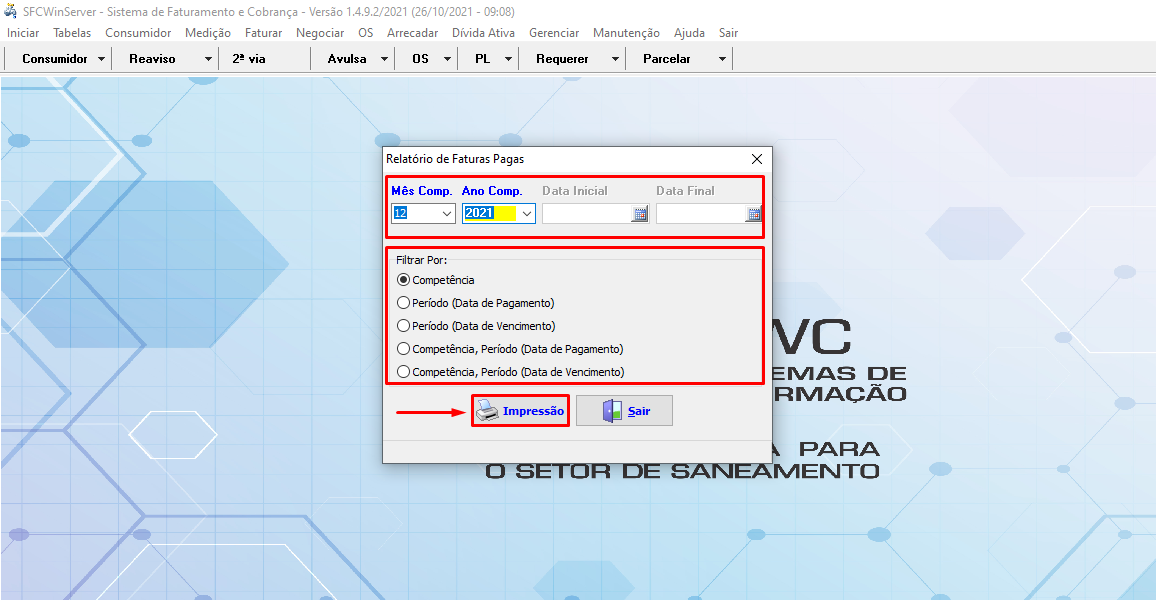The image size is (1156, 600).
Task: Choose Competência, Período (Data de Vencimento)
Action: pos(404,372)
